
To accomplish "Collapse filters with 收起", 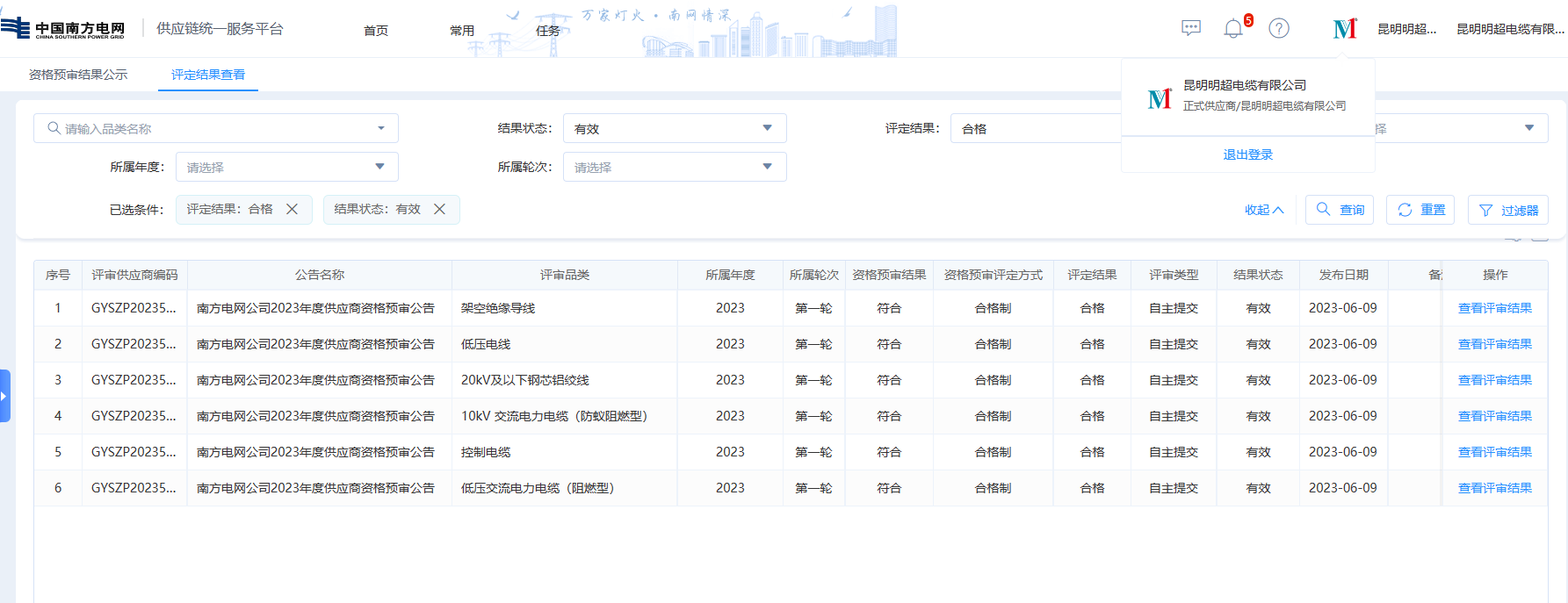I will (1263, 211).
